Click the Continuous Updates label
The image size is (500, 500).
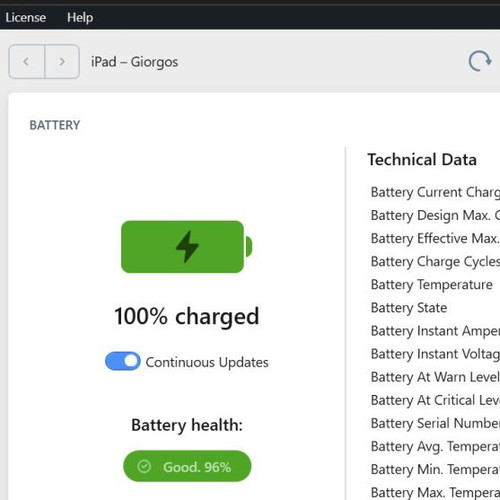207,362
